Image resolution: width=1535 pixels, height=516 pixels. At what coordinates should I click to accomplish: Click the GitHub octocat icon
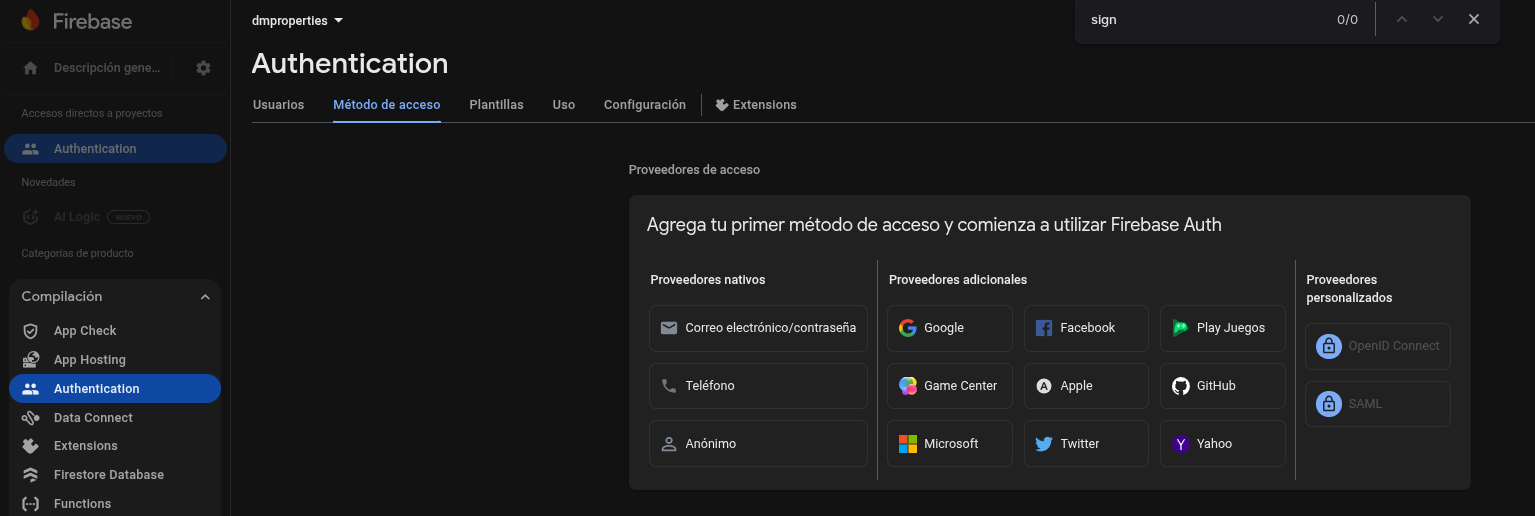tap(1181, 386)
